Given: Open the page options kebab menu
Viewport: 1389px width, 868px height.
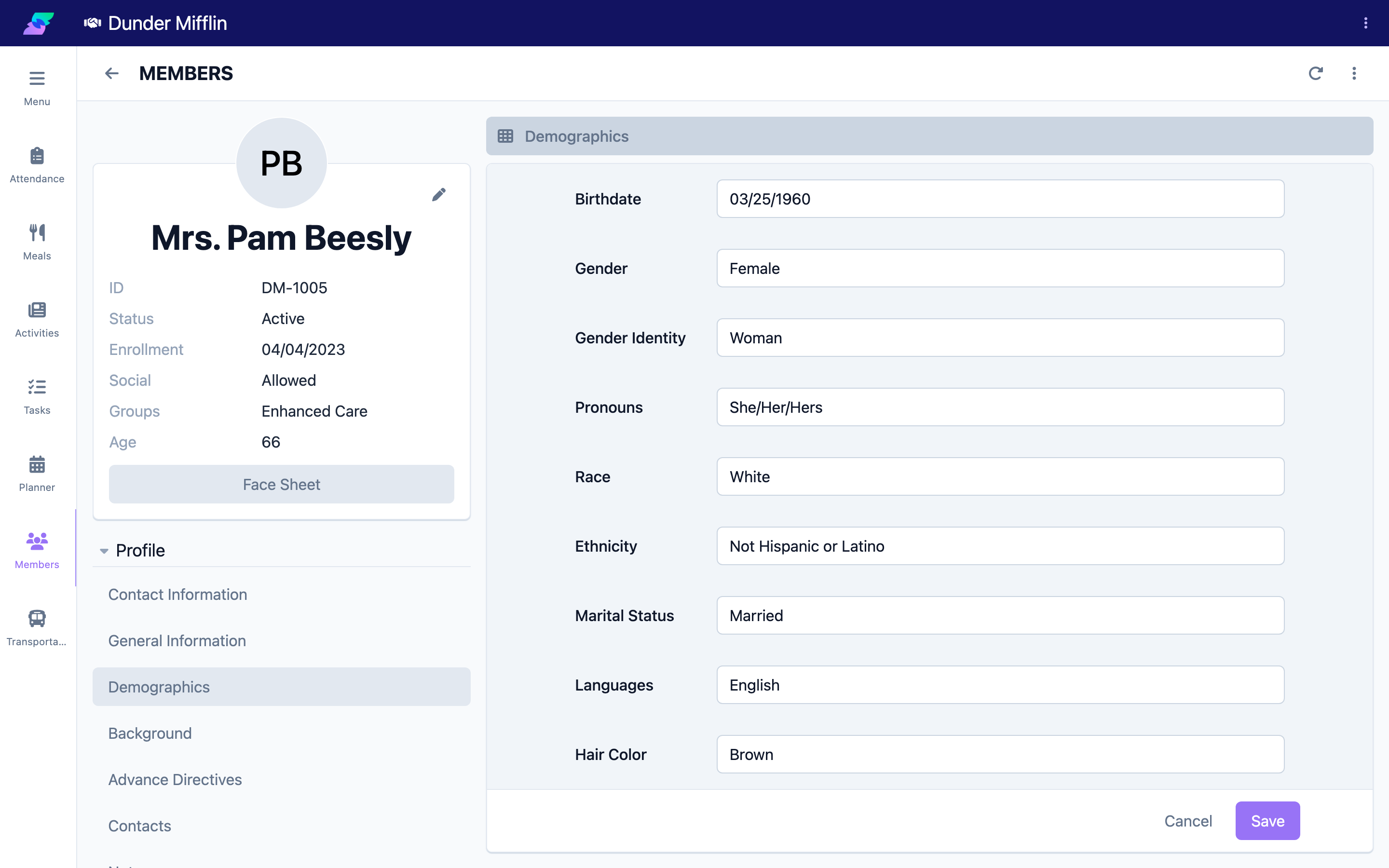Looking at the screenshot, I should (x=1354, y=73).
